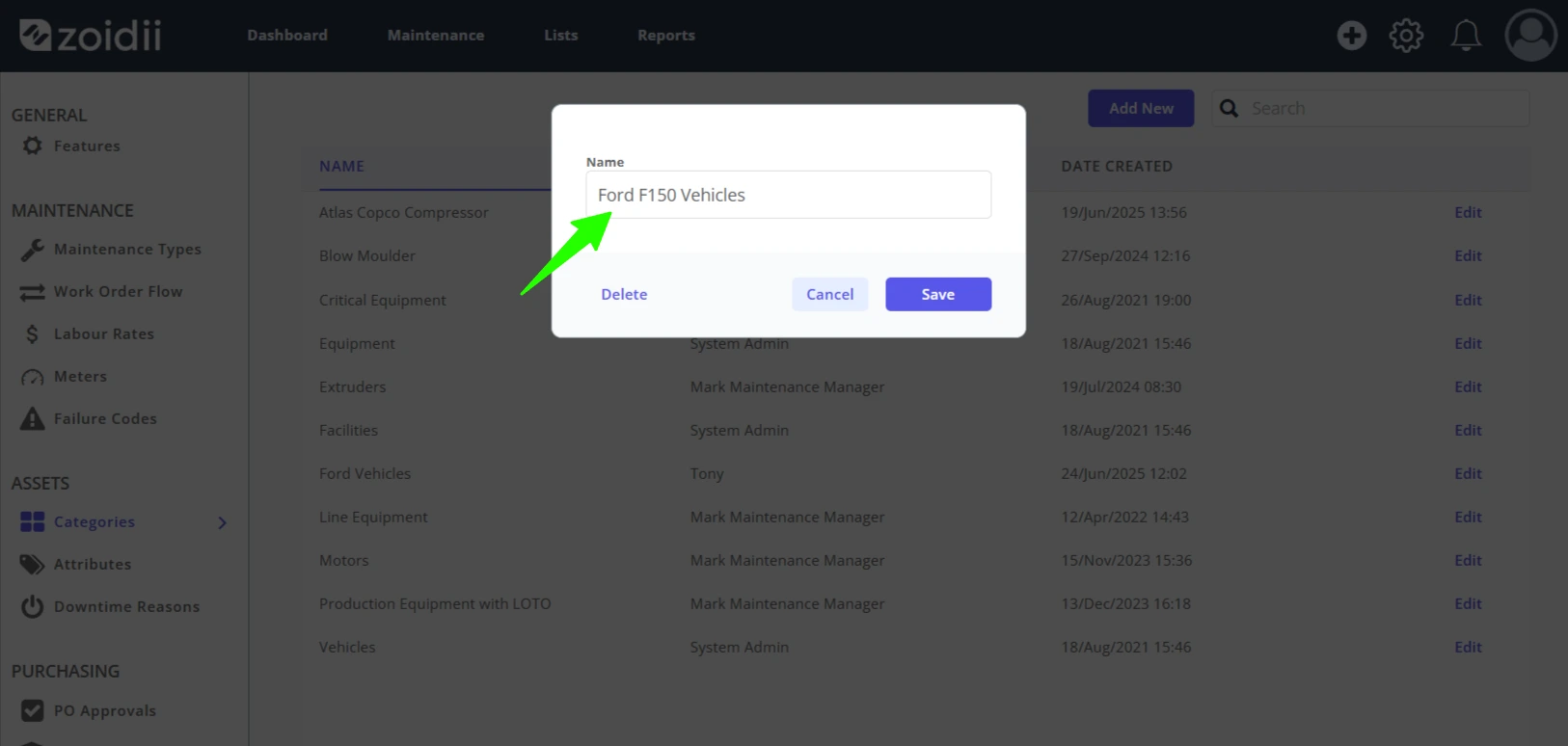The width and height of the screenshot is (1568, 746).
Task: Open Maintenance Types page
Action: pos(127,250)
